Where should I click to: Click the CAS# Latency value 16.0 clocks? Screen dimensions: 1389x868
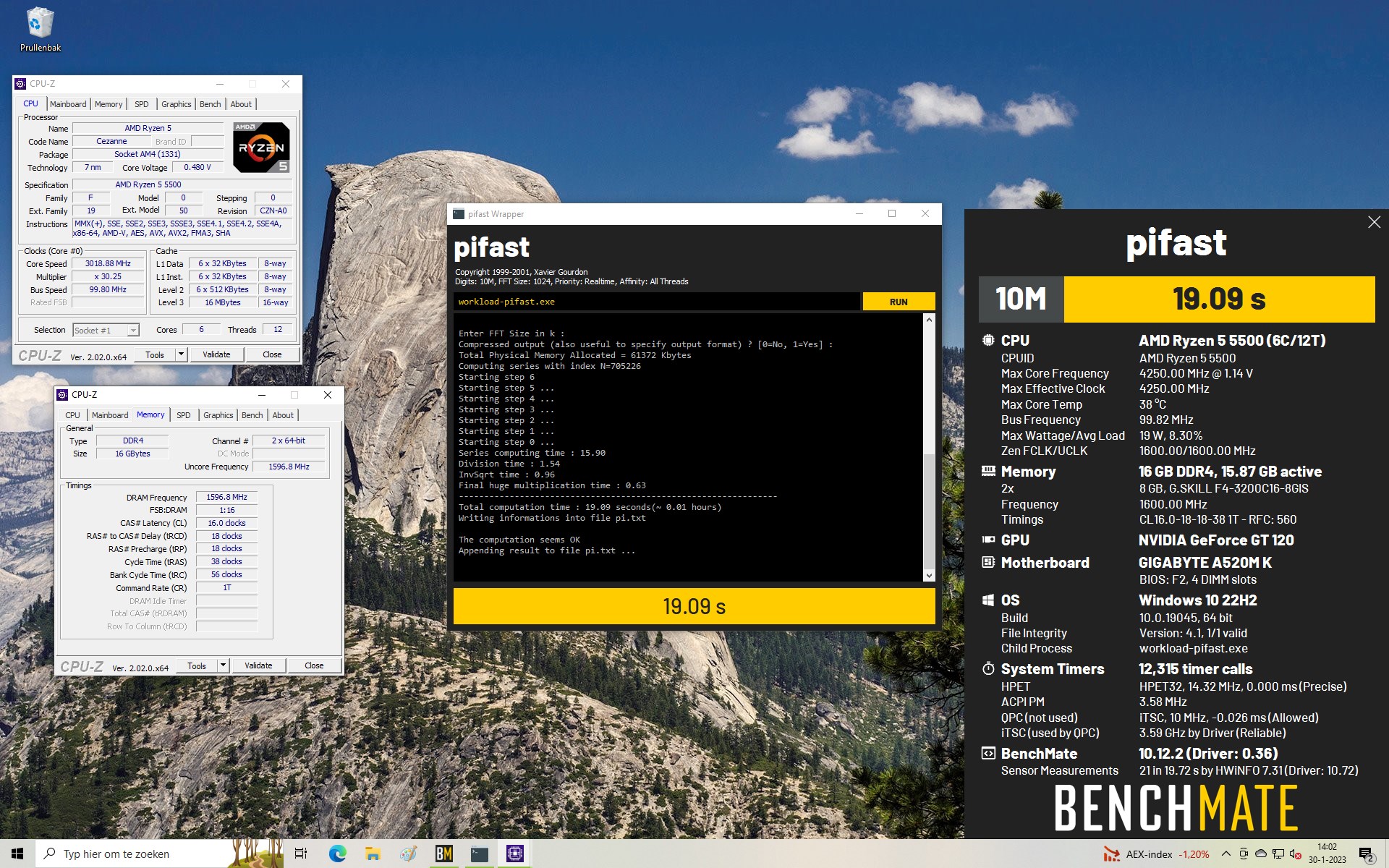pyautogui.click(x=226, y=524)
